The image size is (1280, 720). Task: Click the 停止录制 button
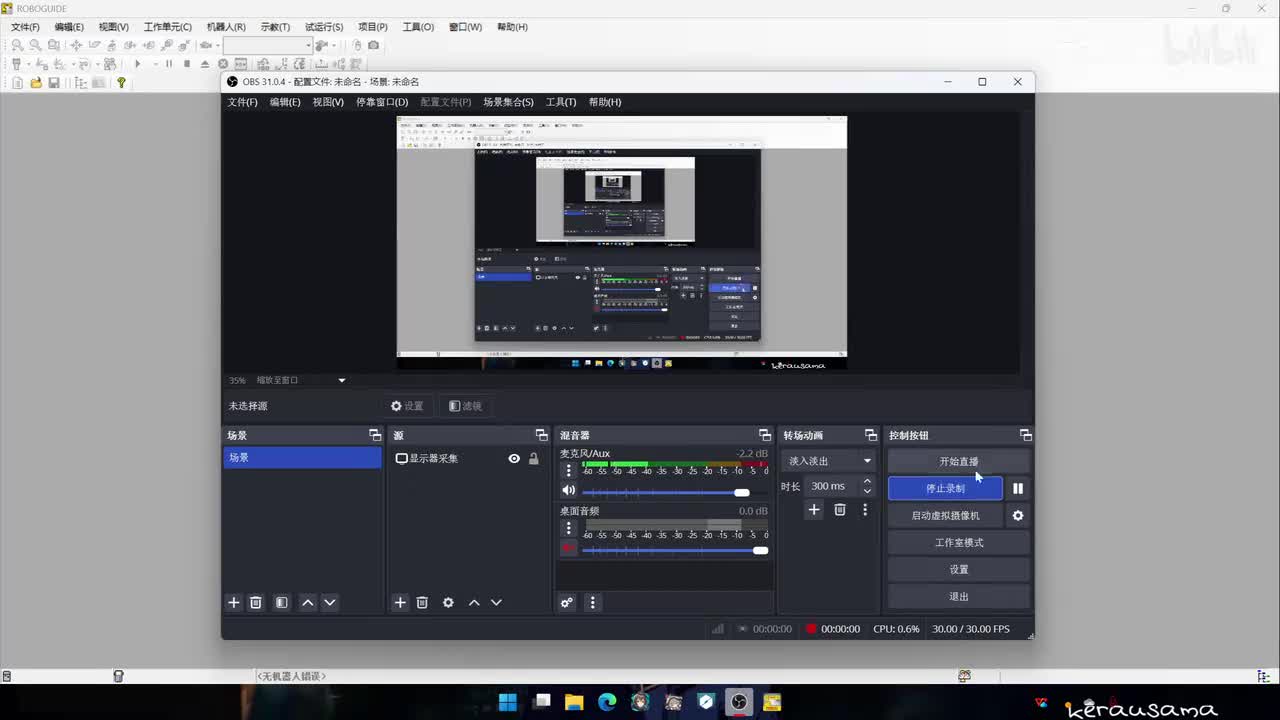pos(945,489)
